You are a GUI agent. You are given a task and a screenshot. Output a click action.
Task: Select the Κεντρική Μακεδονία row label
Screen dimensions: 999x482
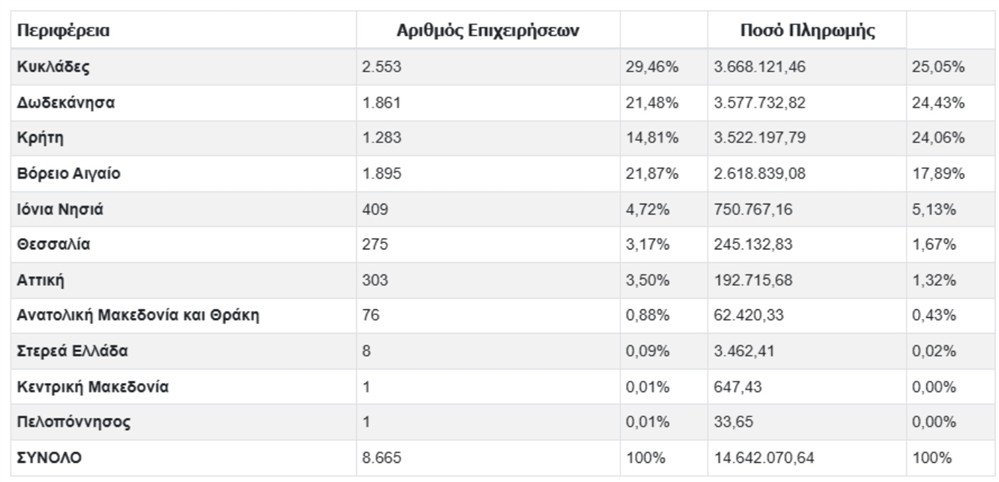93,387
